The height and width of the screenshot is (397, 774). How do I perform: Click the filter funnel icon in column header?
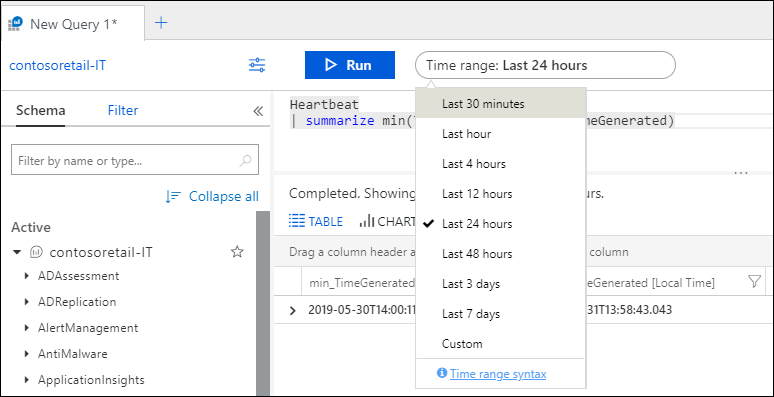tap(754, 282)
